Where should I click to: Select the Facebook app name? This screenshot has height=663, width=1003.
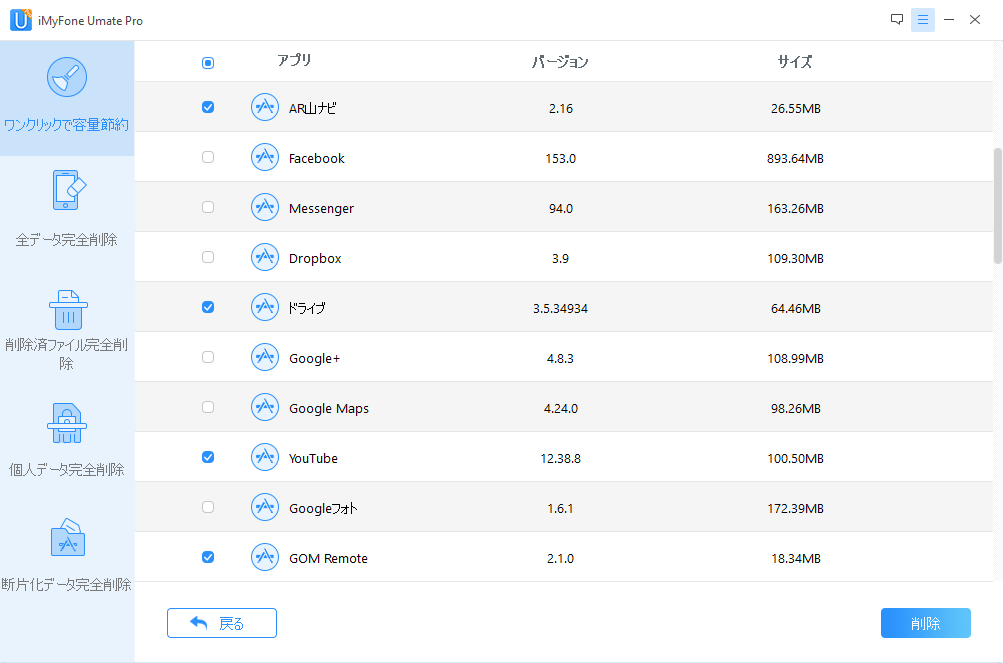[317, 158]
